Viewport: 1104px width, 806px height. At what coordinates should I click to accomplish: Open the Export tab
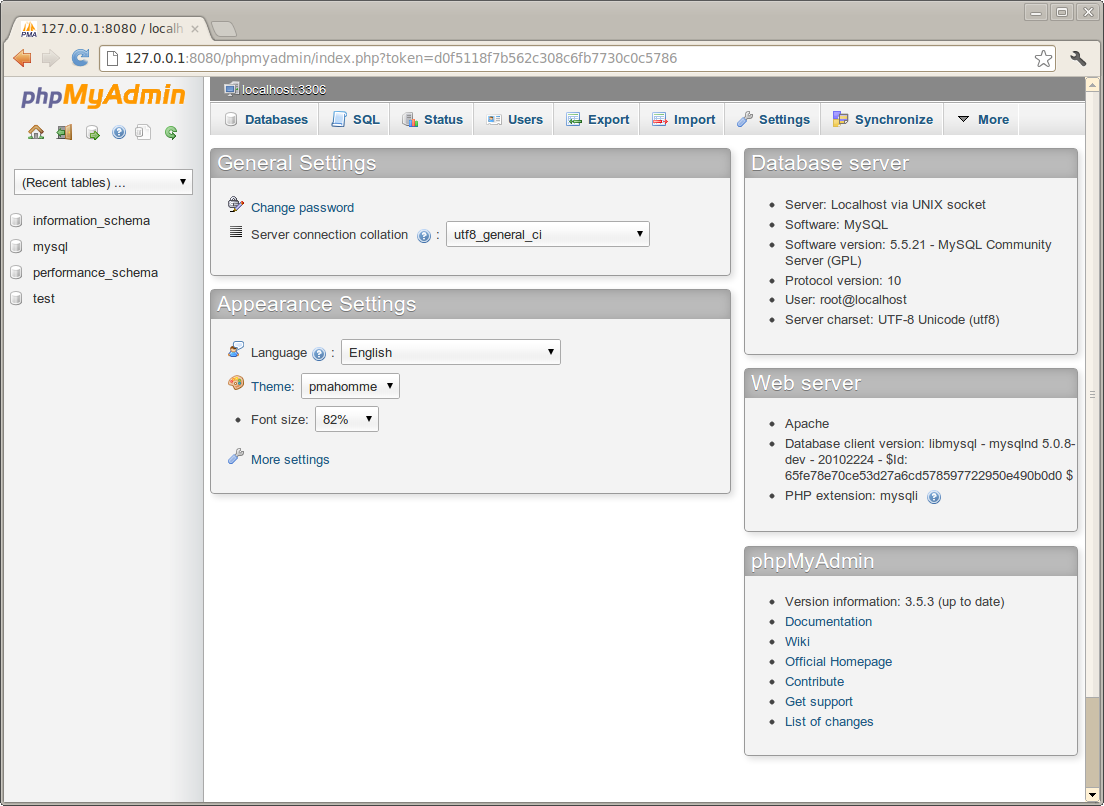click(x=598, y=118)
